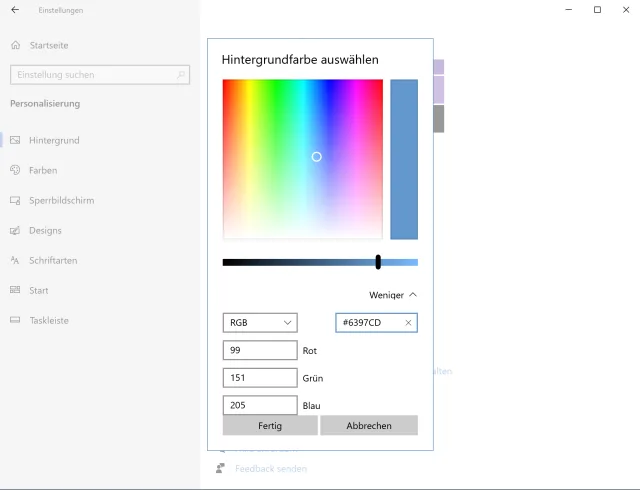
Task: Select the Hintergrund picture icon
Action: point(15,140)
